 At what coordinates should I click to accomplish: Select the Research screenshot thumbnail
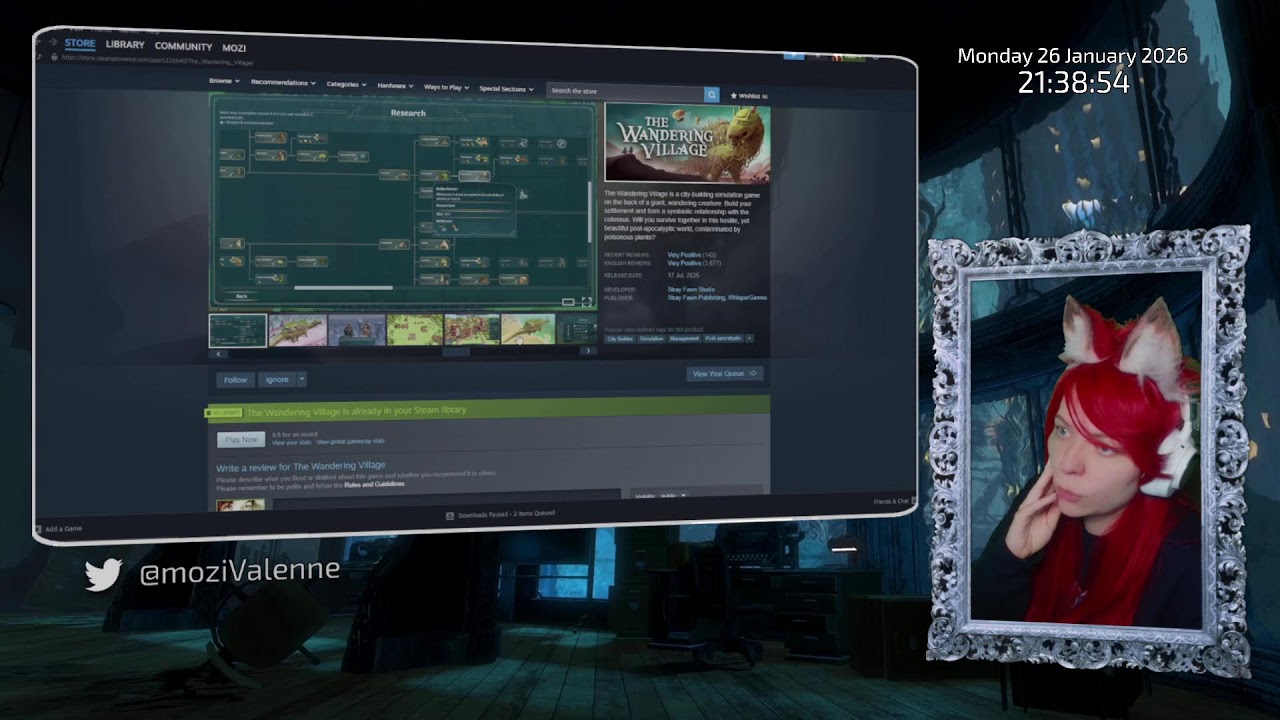click(238, 330)
